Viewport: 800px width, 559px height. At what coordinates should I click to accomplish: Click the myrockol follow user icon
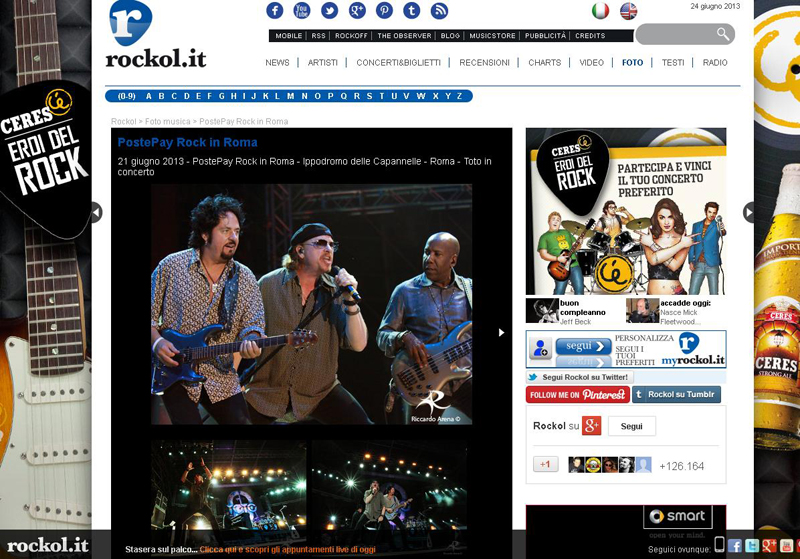tap(540, 348)
